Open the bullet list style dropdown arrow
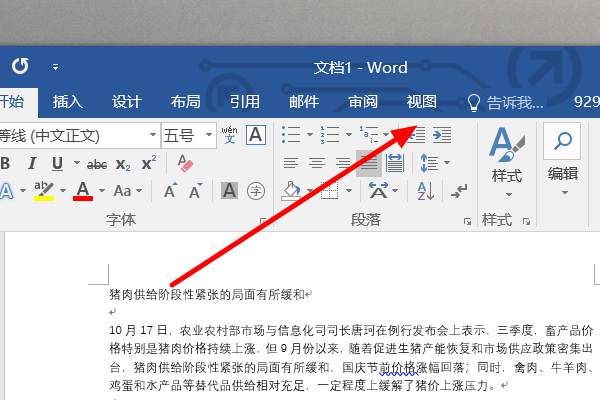This screenshot has width=600, height=400. tap(310, 135)
